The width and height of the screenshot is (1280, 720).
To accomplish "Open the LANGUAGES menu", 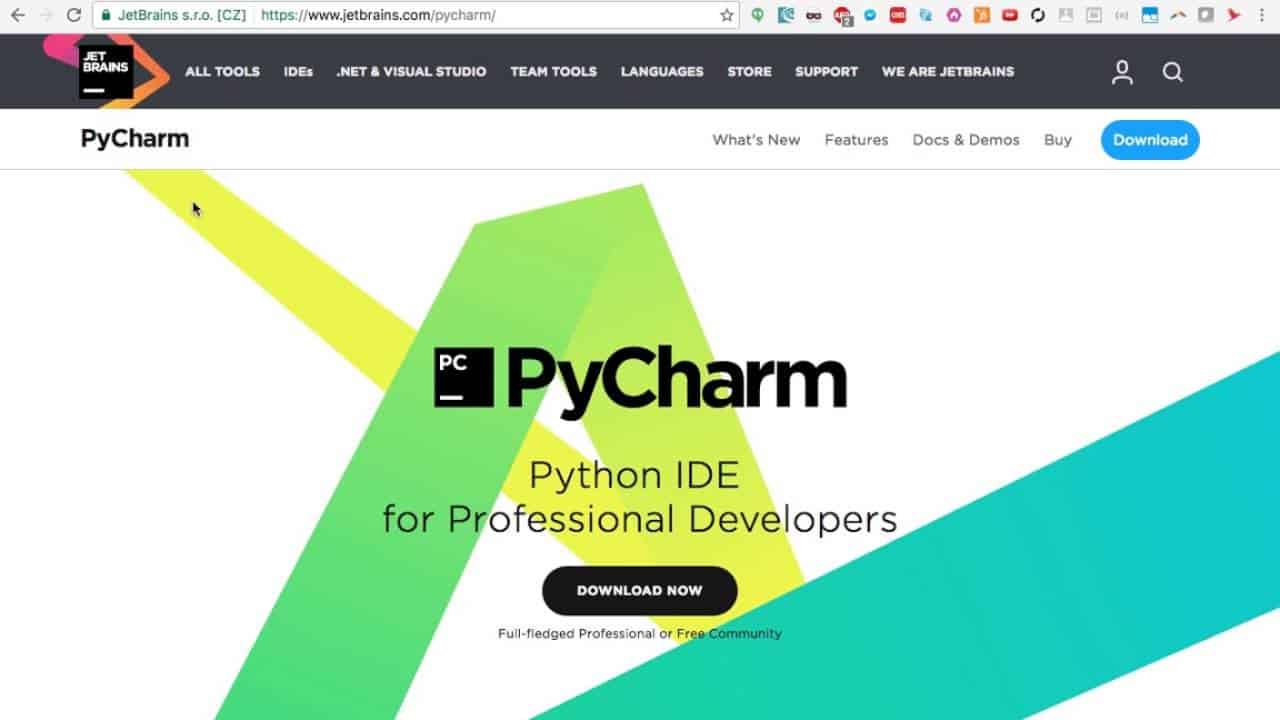I will pos(662,72).
